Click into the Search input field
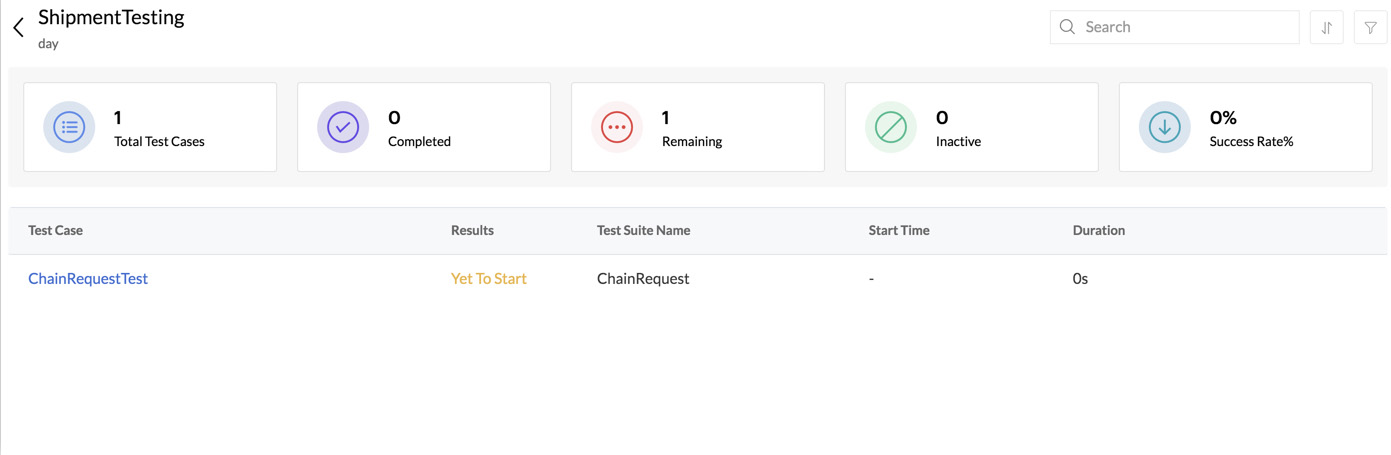 click(1185, 27)
